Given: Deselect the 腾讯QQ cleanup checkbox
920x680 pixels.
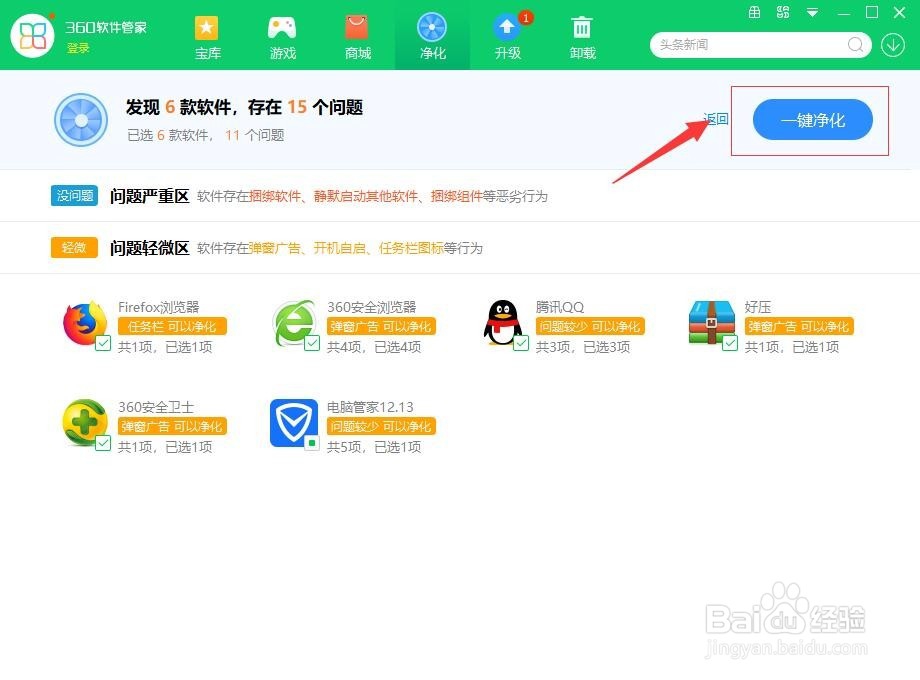Looking at the screenshot, I should pos(523,345).
